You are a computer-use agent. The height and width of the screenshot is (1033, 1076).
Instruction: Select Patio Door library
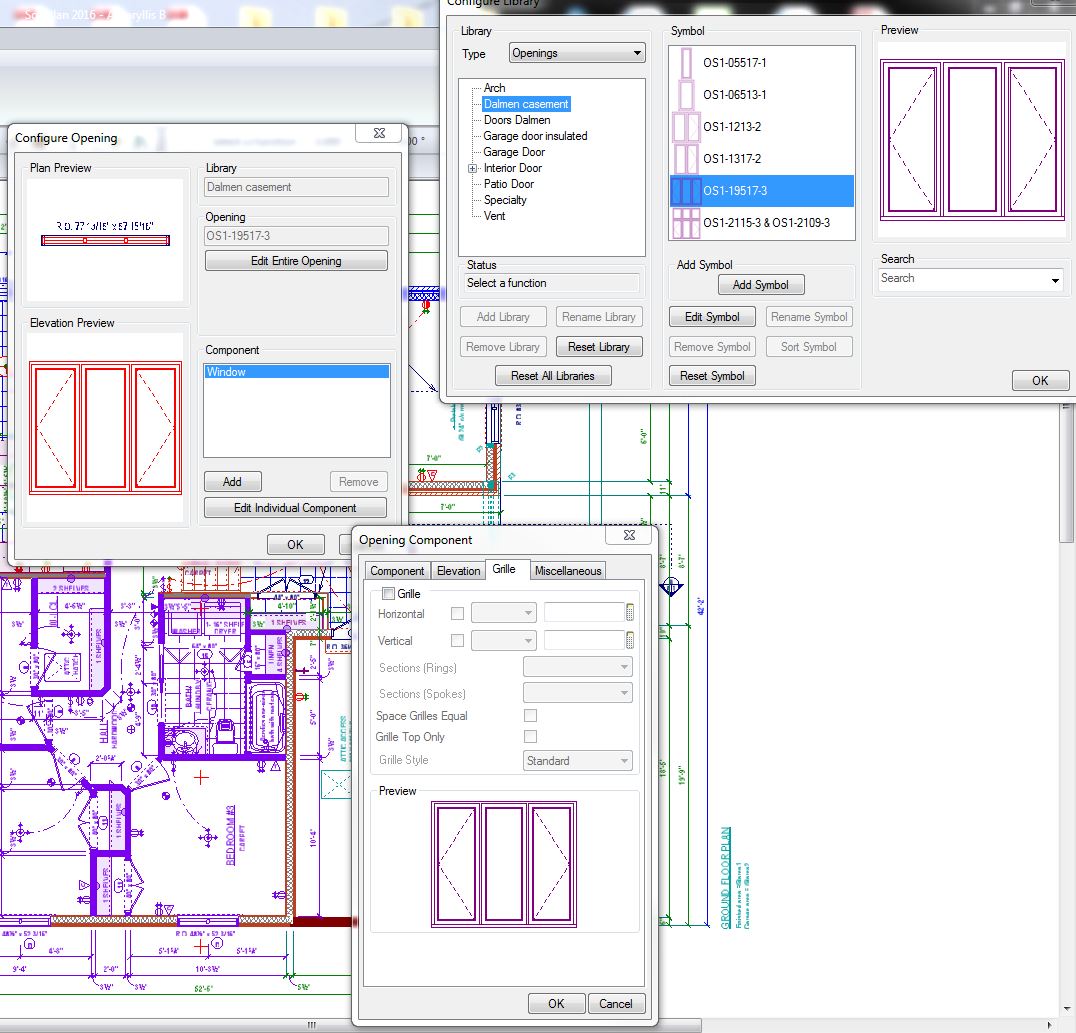[509, 184]
